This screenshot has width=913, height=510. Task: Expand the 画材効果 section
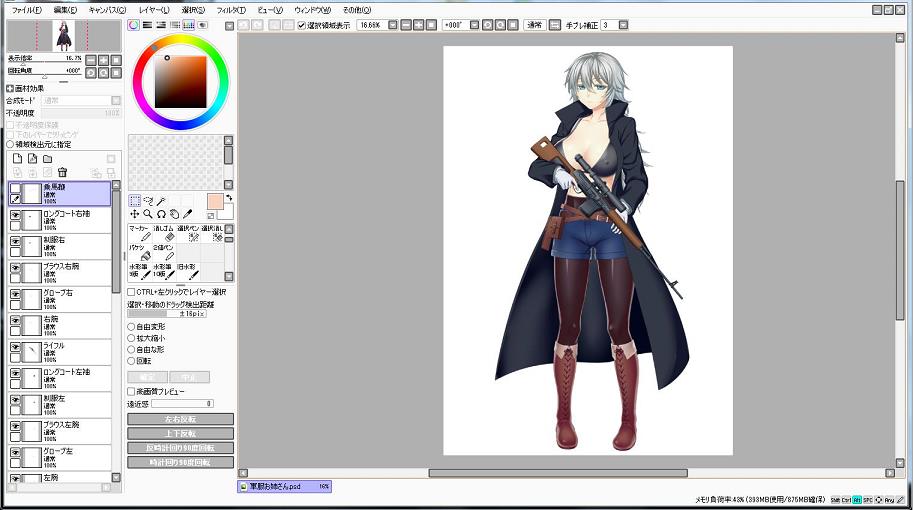tap(11, 89)
